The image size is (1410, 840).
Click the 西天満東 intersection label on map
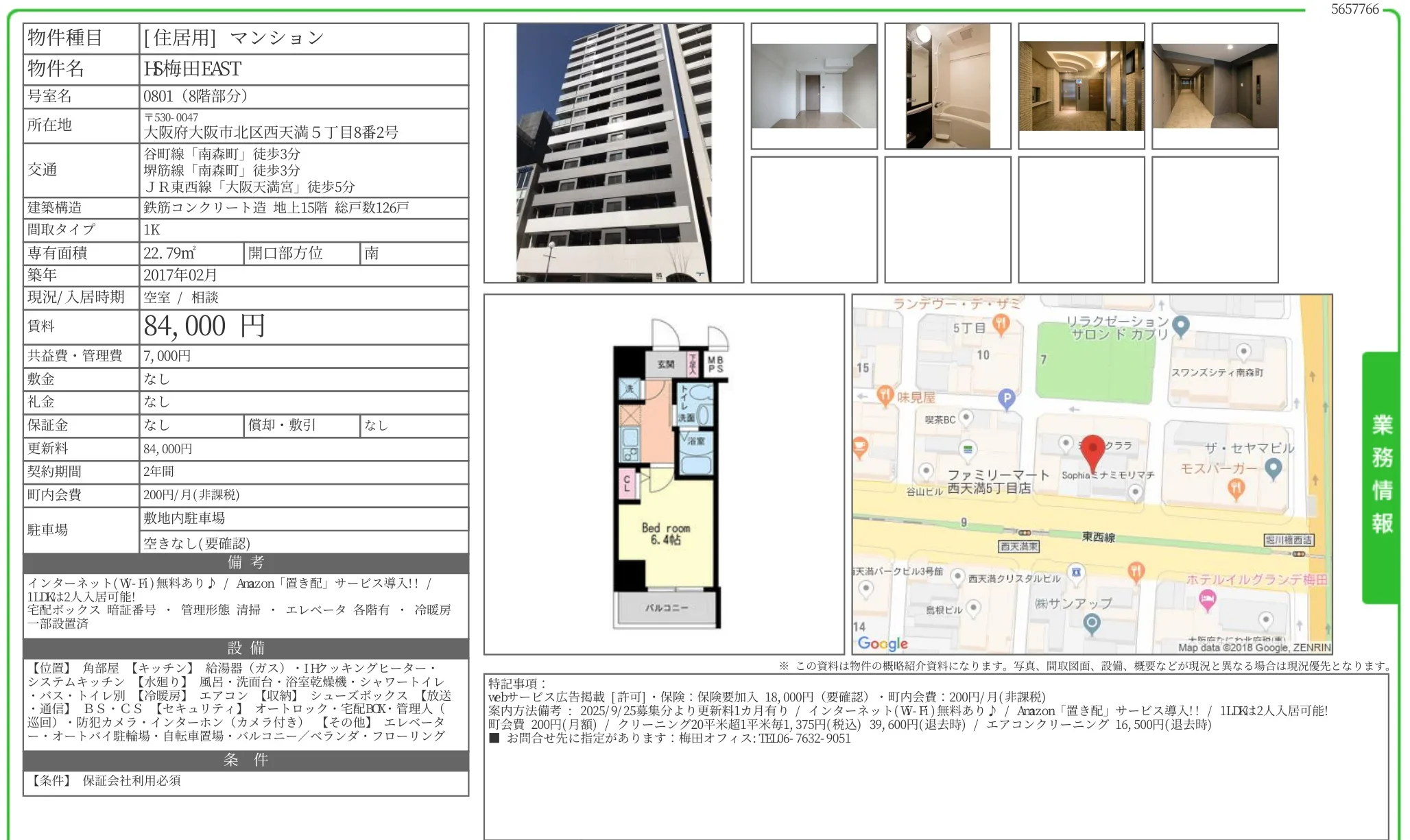pyautogui.click(x=1018, y=547)
